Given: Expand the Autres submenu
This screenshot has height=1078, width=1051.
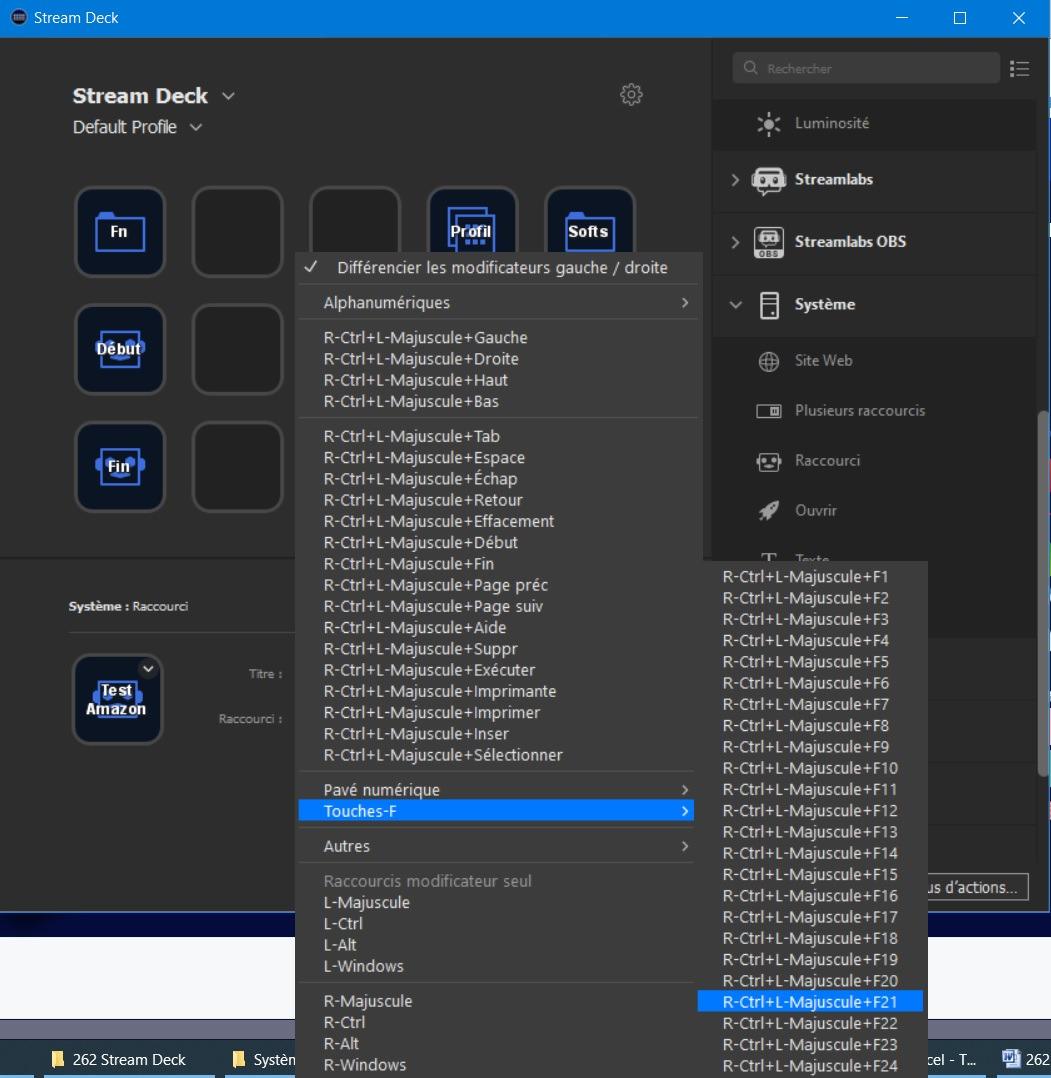Looking at the screenshot, I should click(x=496, y=846).
